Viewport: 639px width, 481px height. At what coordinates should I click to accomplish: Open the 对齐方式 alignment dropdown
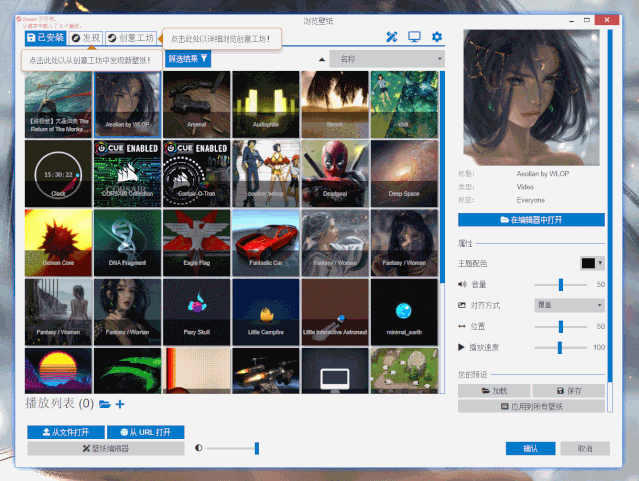(x=569, y=305)
